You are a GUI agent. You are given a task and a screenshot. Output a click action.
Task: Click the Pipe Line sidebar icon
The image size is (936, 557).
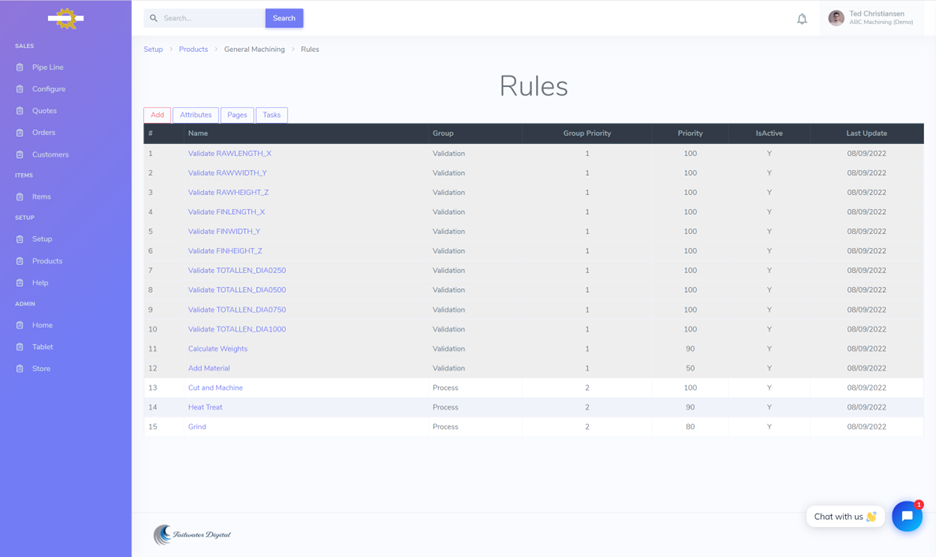click(20, 67)
